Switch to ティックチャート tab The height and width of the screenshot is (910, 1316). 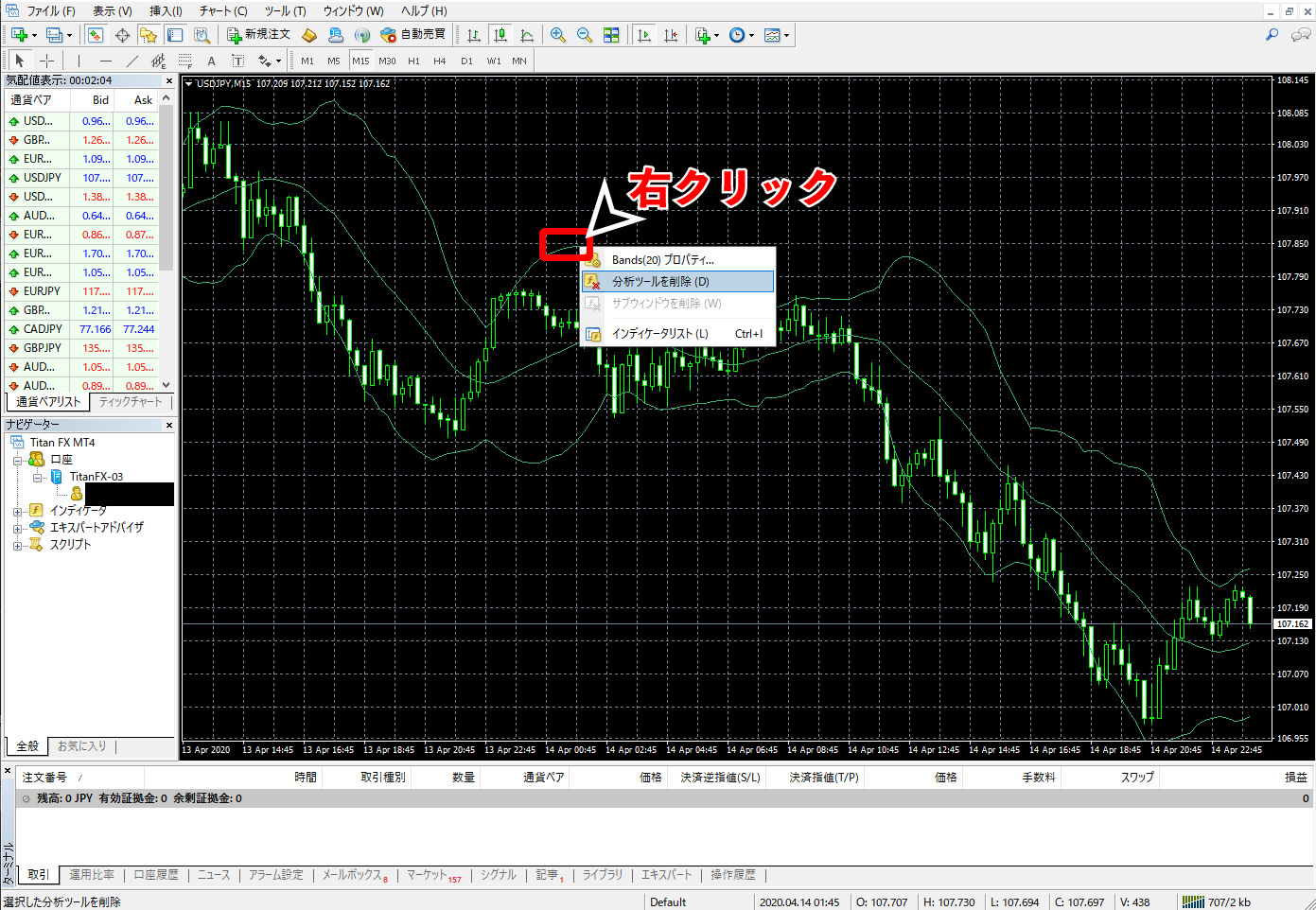click(131, 402)
